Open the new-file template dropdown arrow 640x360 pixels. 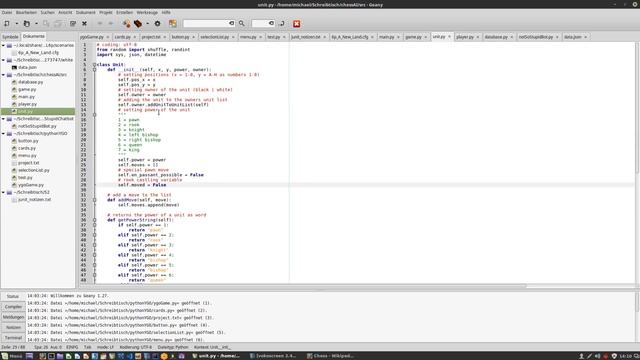point(16,24)
